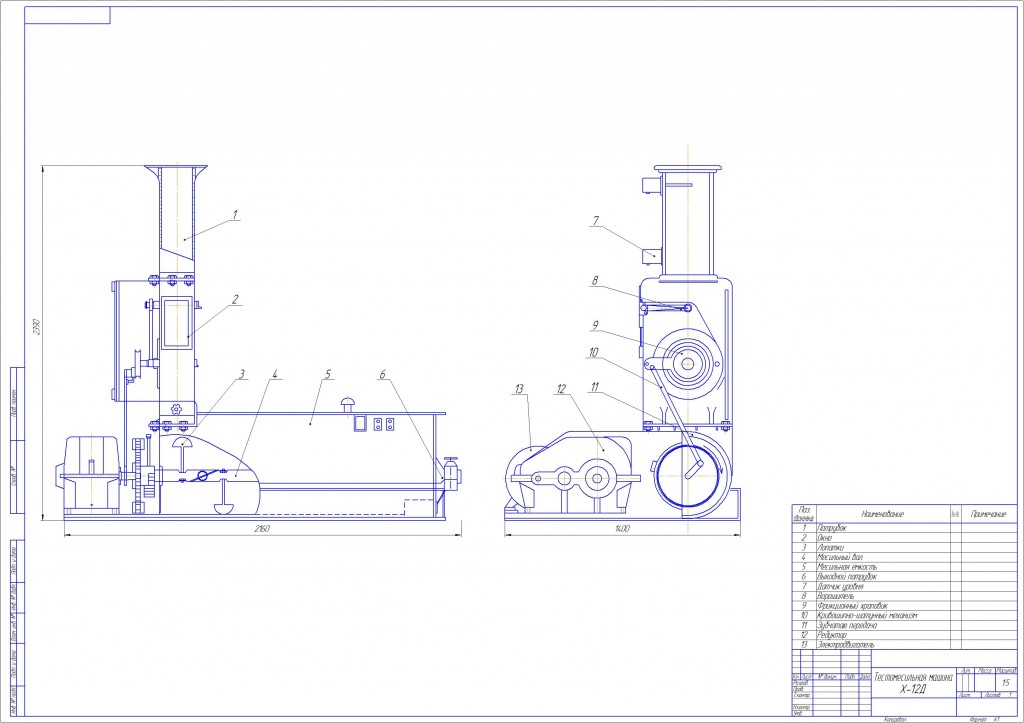The width and height of the screenshot is (1024, 723).
Task: Click the 'Х-12Д' model designation text
Action: tap(912, 690)
